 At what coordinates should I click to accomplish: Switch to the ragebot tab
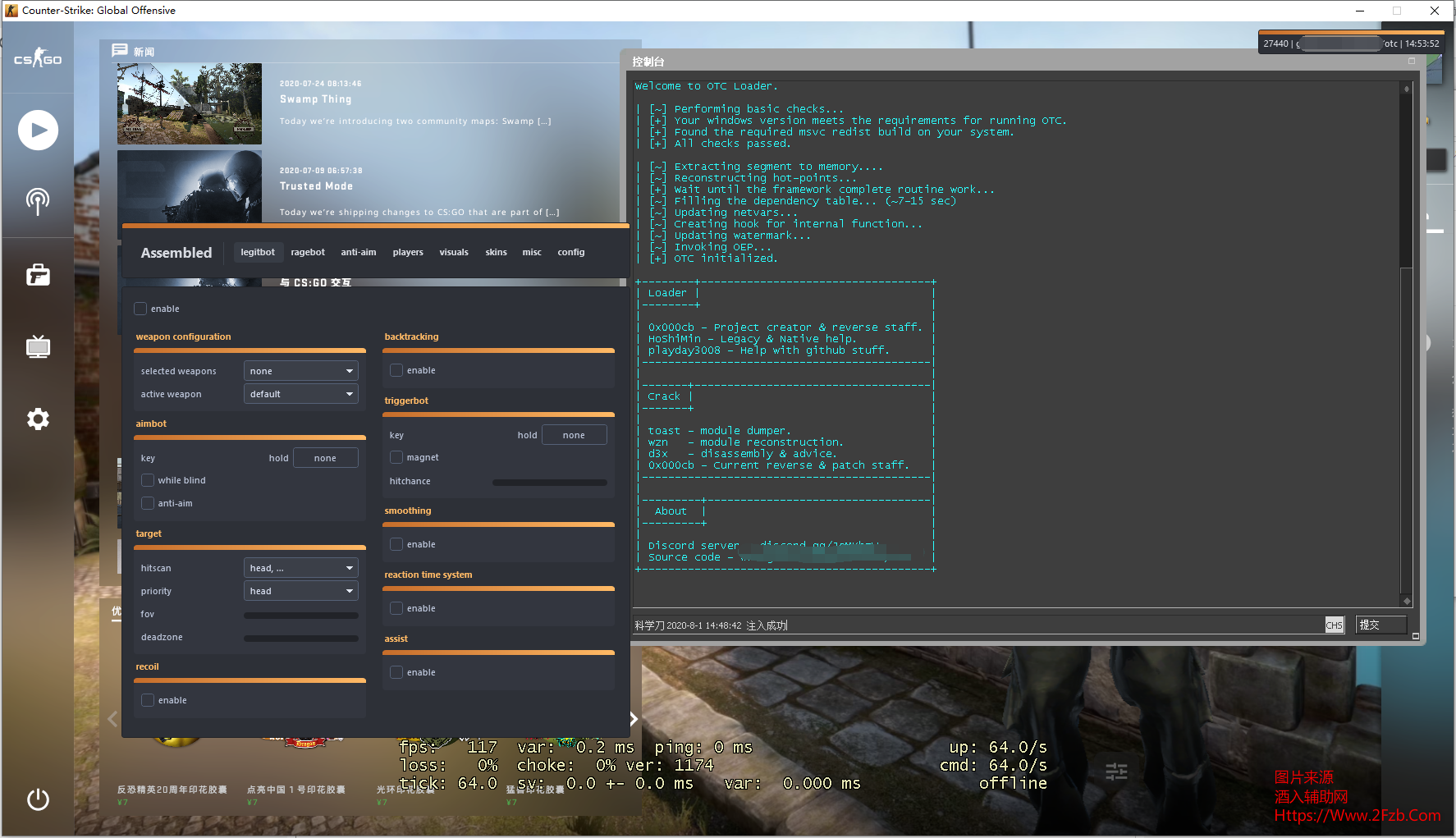[x=308, y=252]
